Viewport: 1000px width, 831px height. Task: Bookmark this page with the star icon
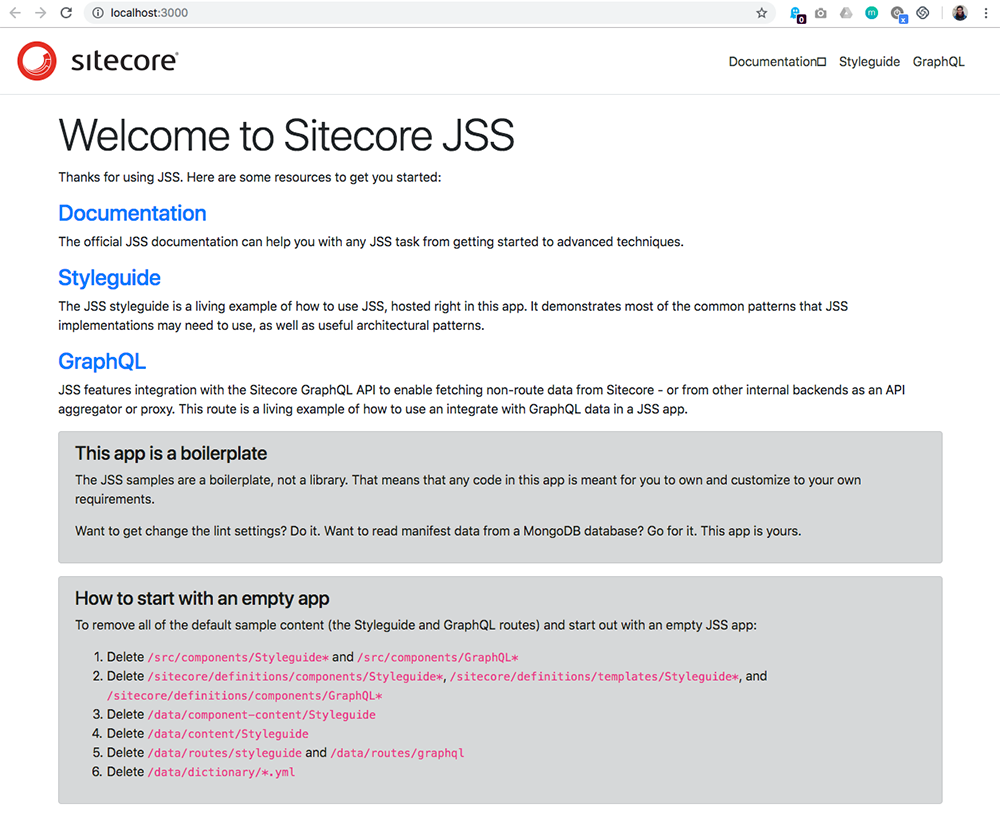pos(761,13)
